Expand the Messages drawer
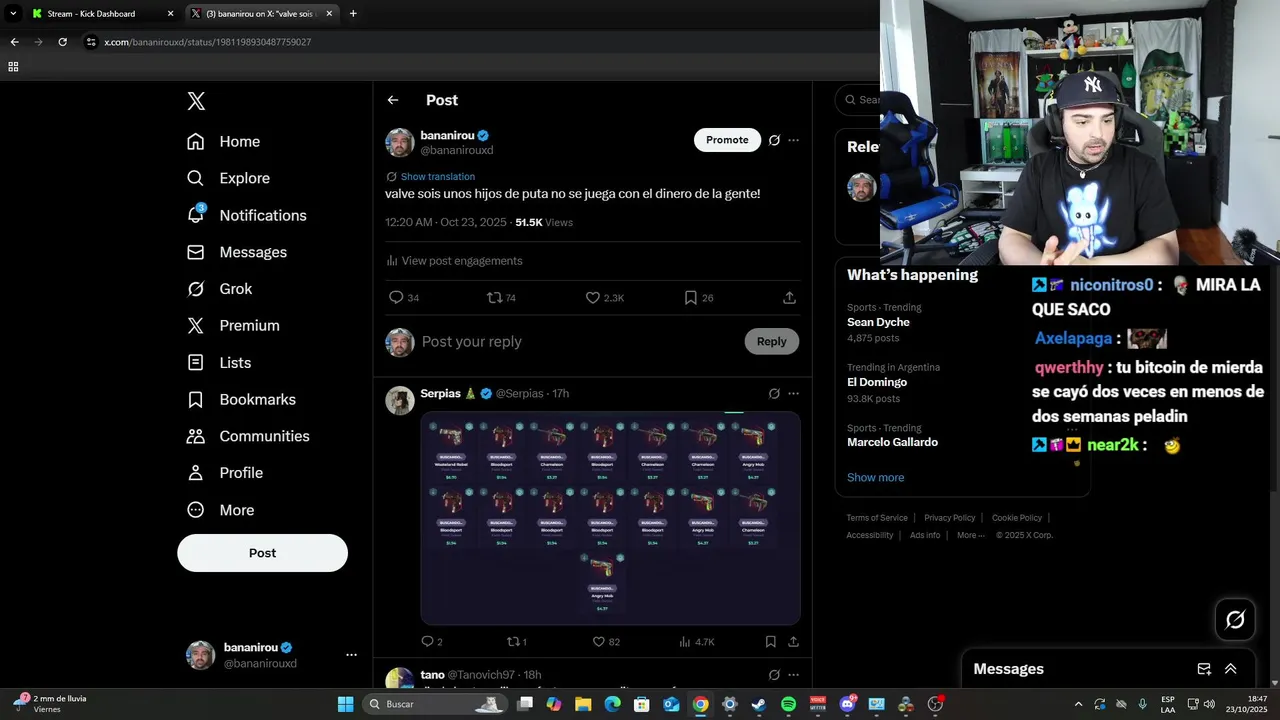This screenshot has height=720, width=1280. pos(1231,669)
